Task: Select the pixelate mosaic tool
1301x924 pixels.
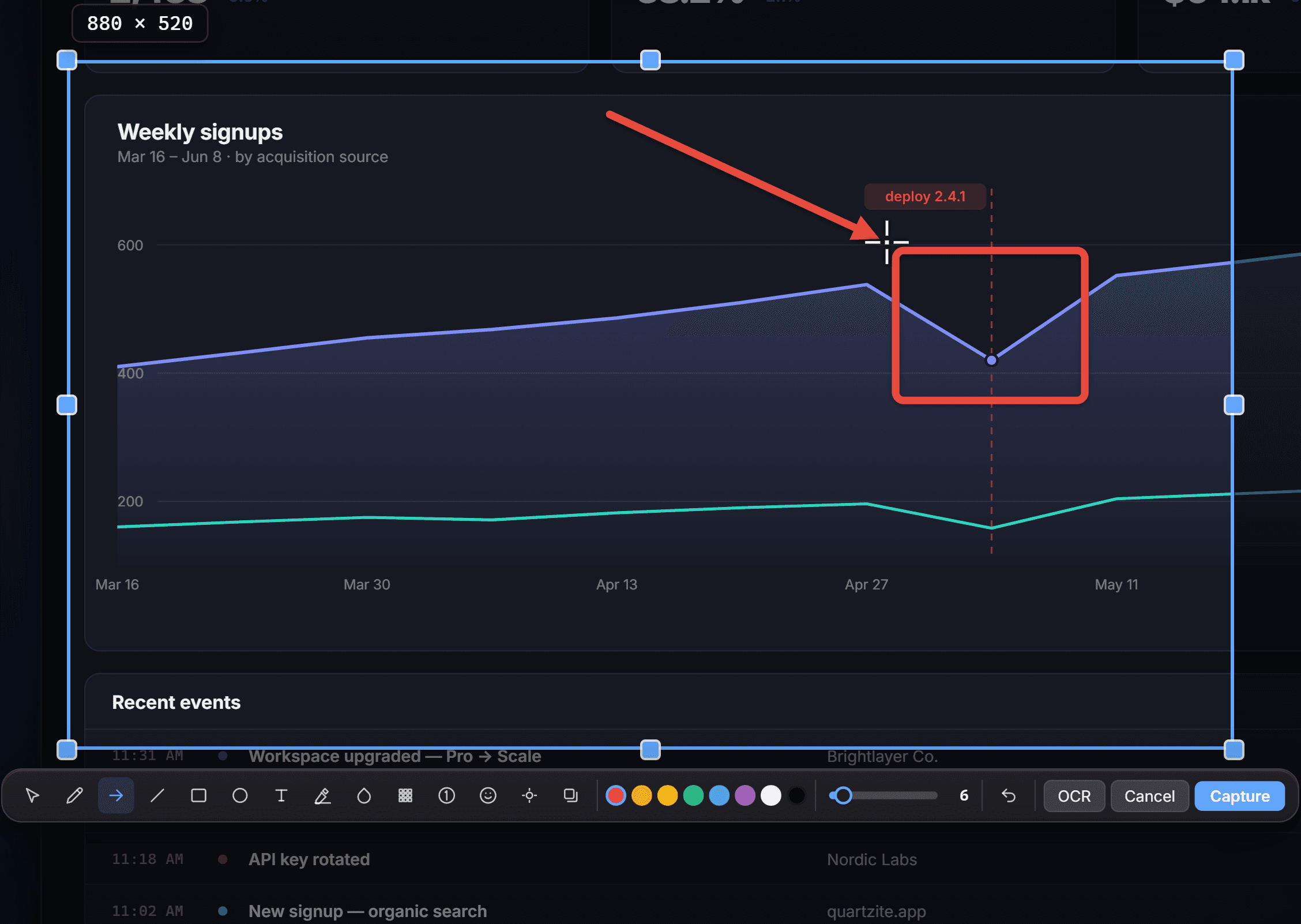Action: pos(405,796)
